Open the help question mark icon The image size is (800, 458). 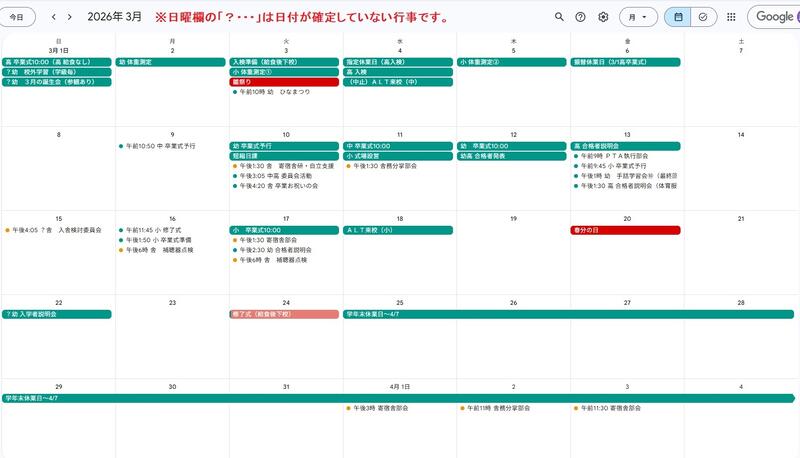pyautogui.click(x=581, y=17)
